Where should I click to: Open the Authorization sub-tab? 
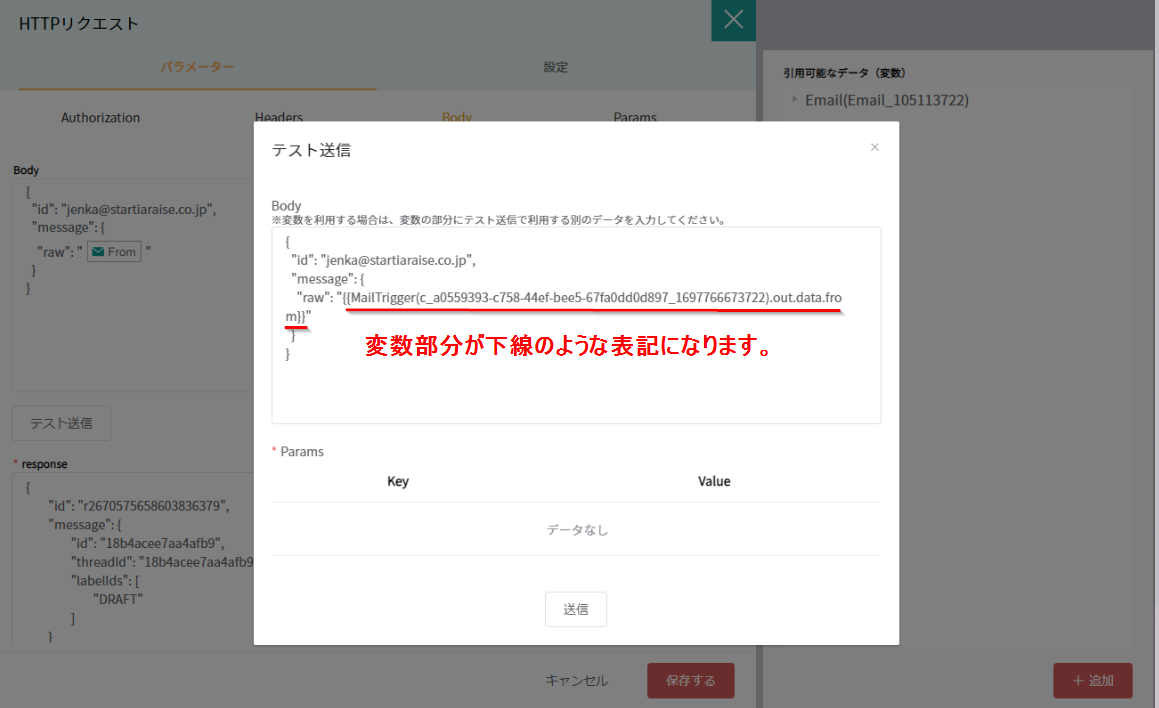(x=101, y=118)
